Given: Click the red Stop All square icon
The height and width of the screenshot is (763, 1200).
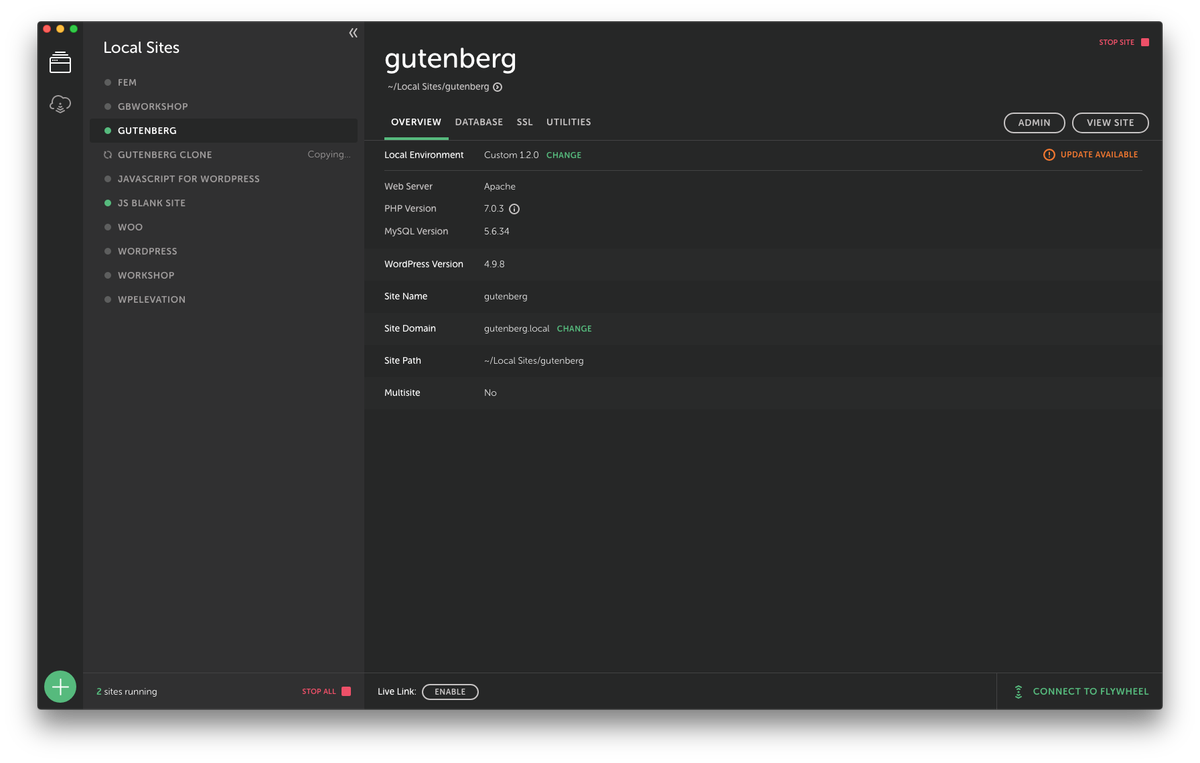Looking at the screenshot, I should [x=346, y=691].
